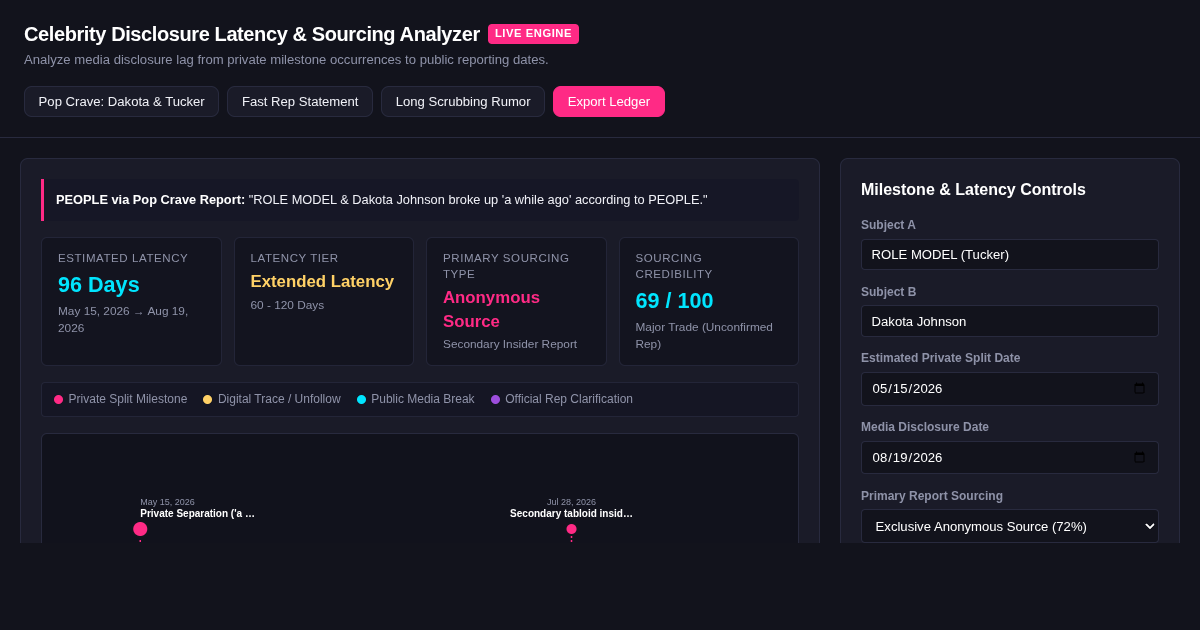Screen dimensions: 1200x630
Task: Edit the Subject B field
Action: click(1010, 321)
